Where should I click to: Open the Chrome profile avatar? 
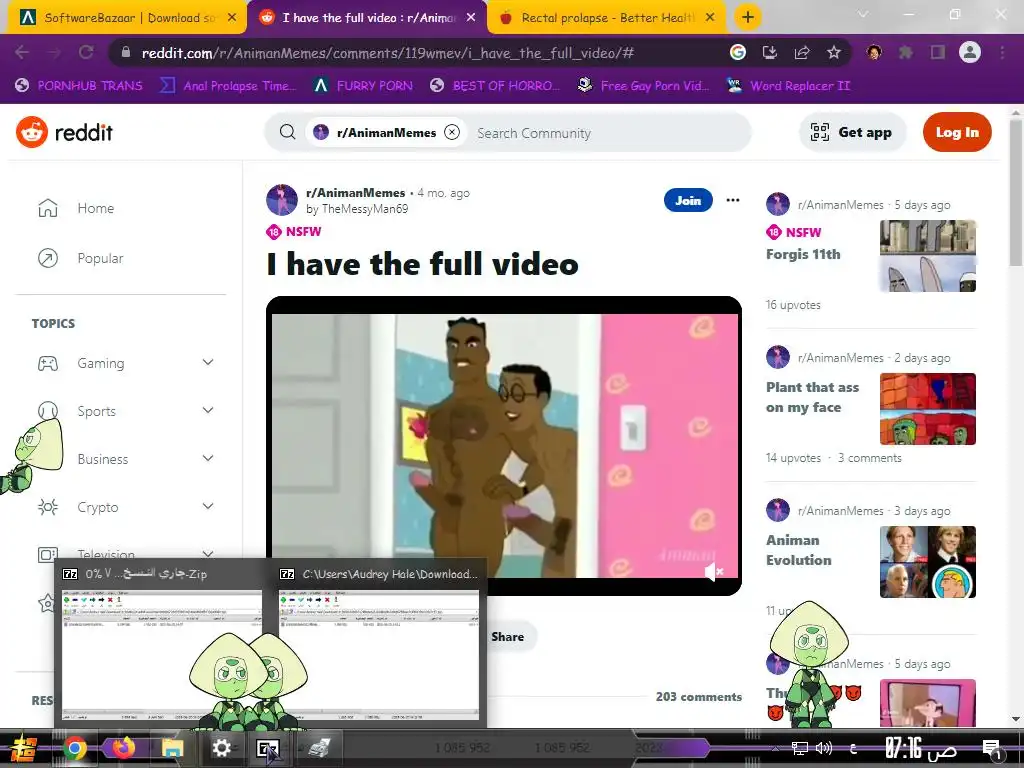[x=970, y=52]
